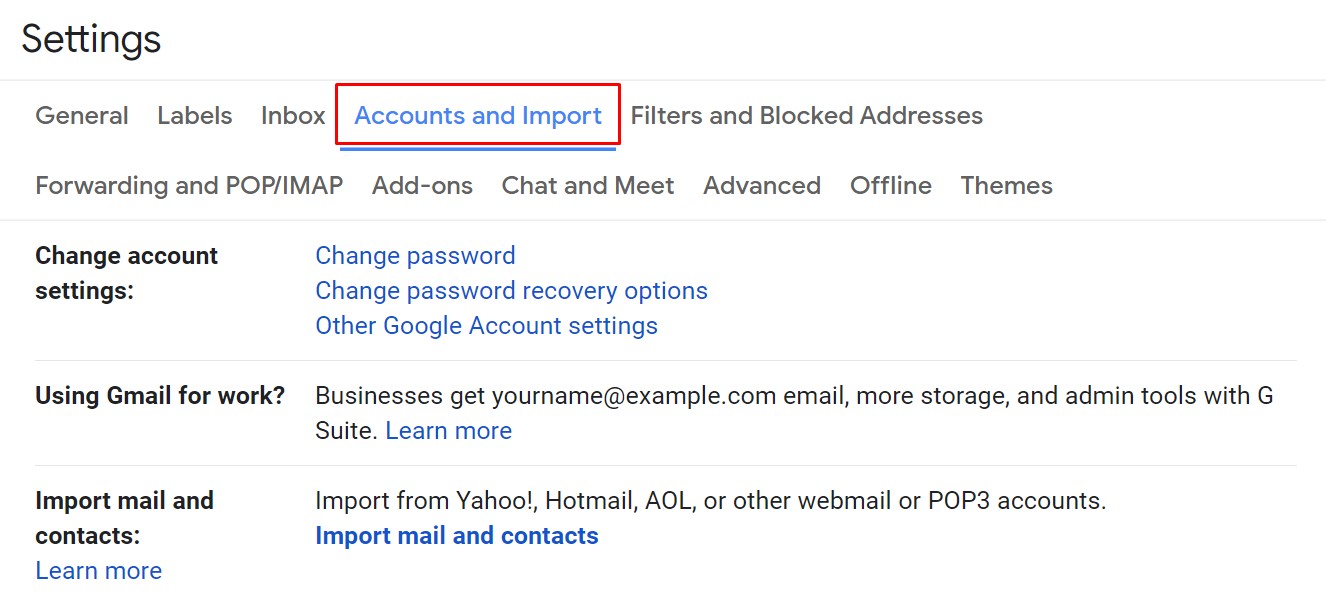Click the Change password link
The width and height of the screenshot is (1326, 598).
415,256
